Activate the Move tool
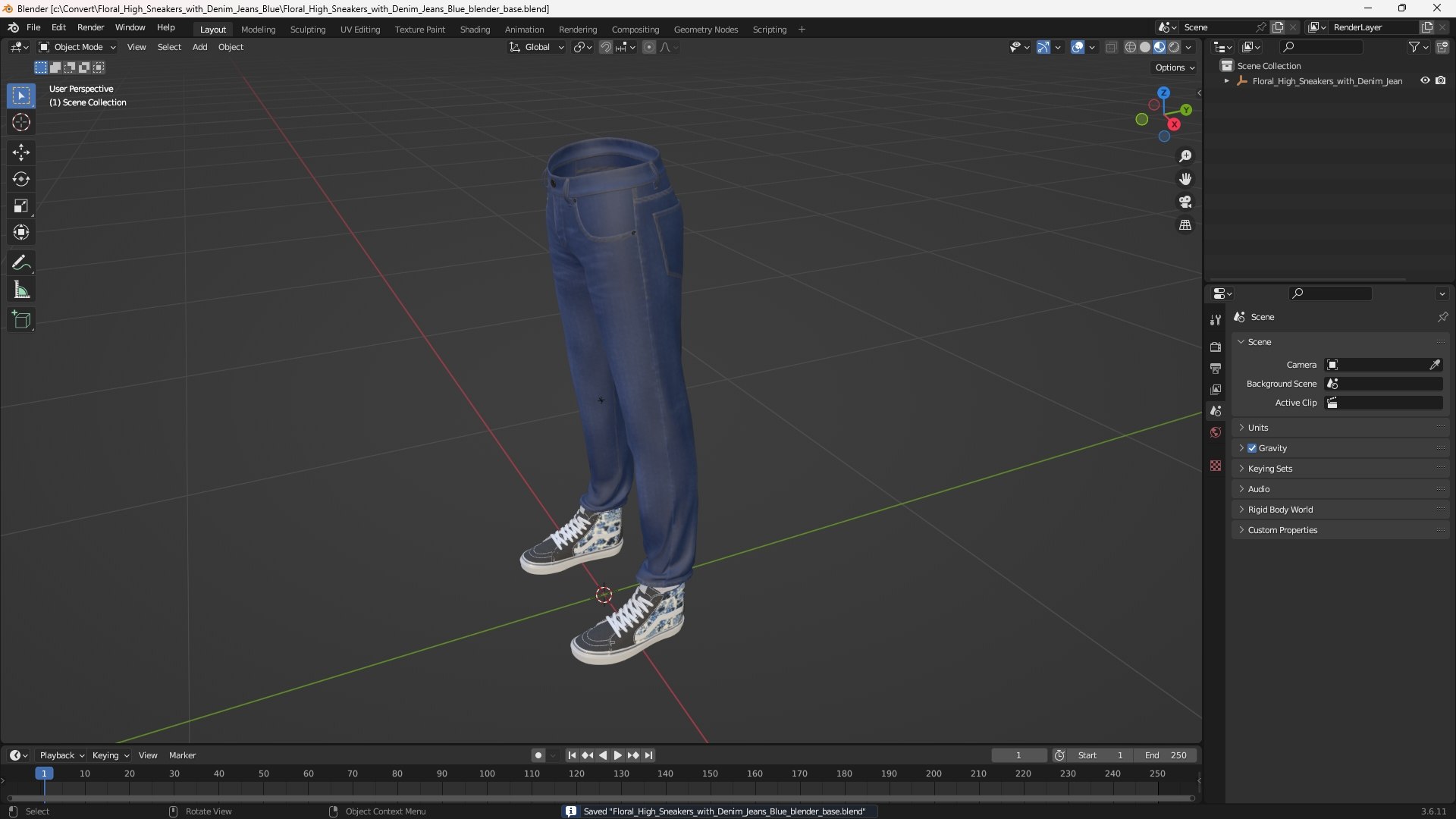 21,152
